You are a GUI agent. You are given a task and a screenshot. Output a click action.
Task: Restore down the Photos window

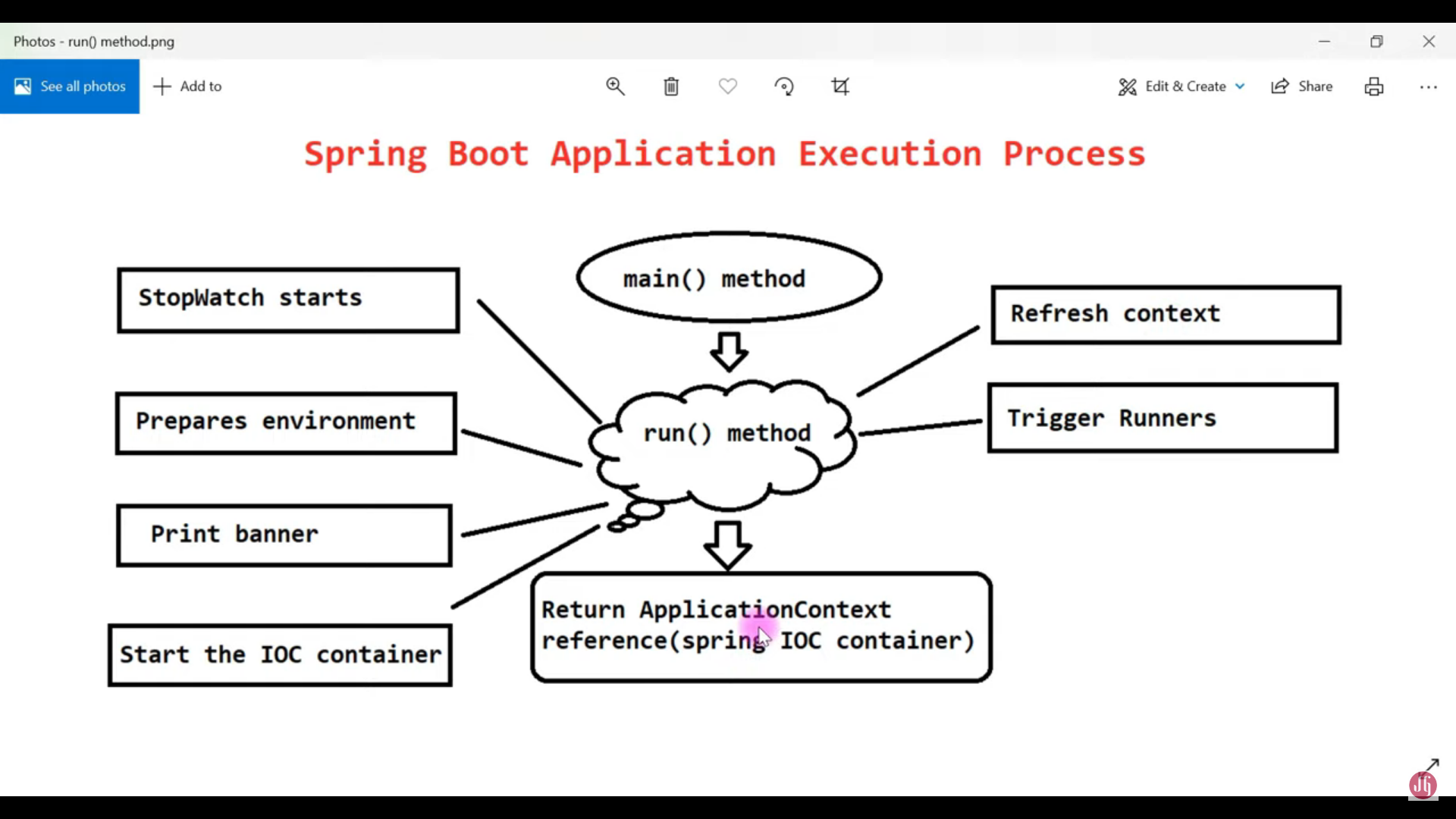[x=1376, y=42]
